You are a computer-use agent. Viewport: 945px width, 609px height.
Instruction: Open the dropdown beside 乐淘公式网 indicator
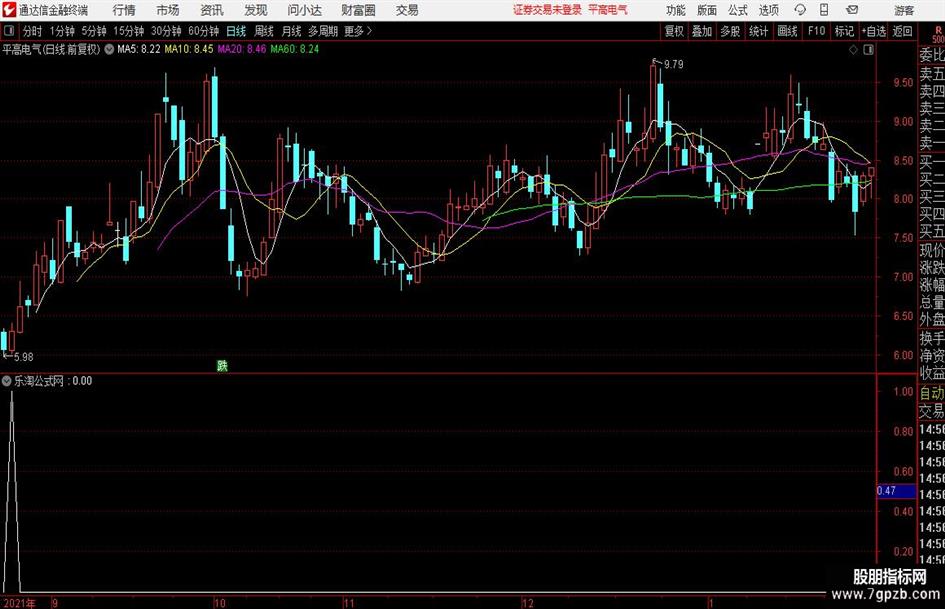pos(7,381)
